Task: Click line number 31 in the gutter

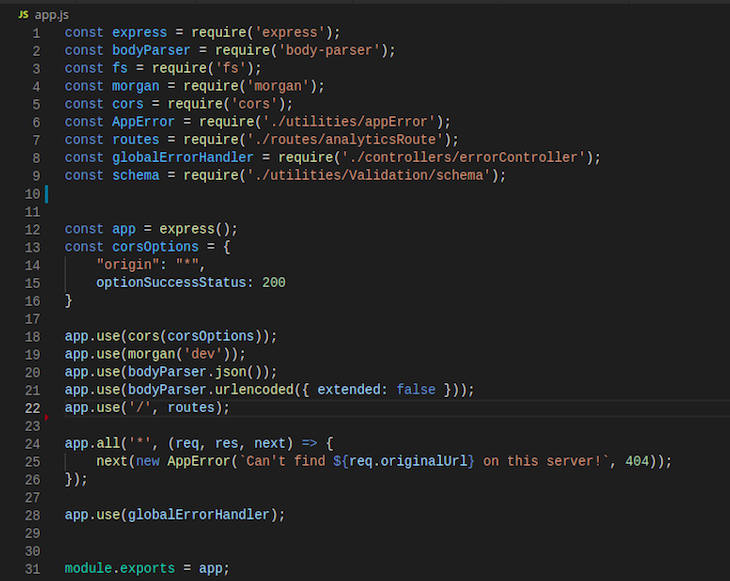Action: click(32, 569)
